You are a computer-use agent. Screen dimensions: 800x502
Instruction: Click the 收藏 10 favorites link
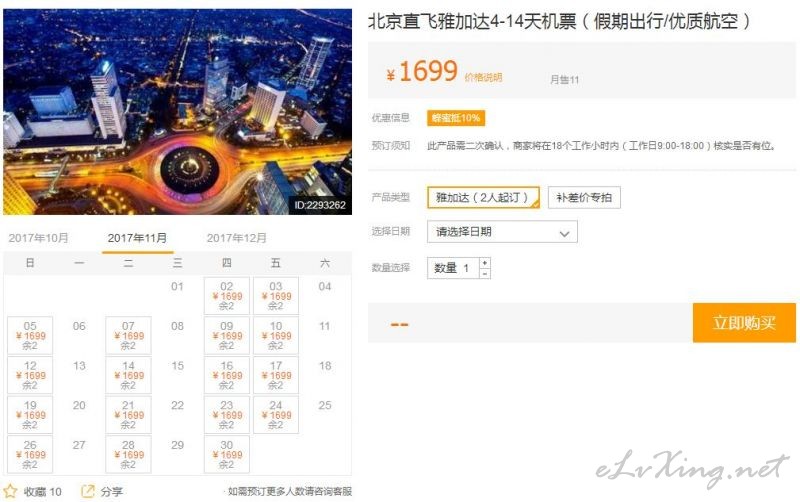pyautogui.click(x=42, y=492)
